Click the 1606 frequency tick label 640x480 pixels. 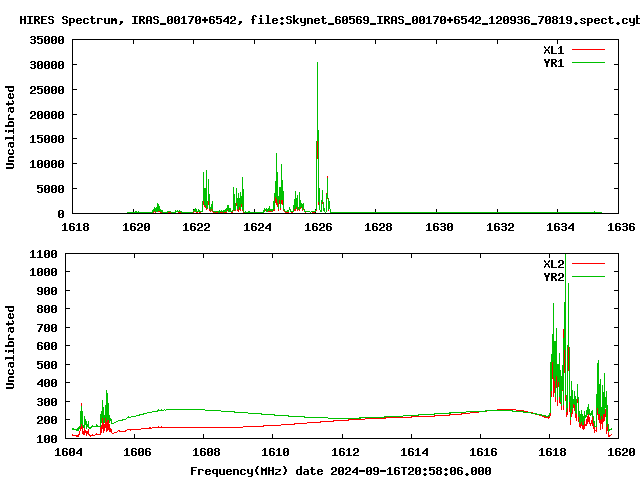coord(137,452)
